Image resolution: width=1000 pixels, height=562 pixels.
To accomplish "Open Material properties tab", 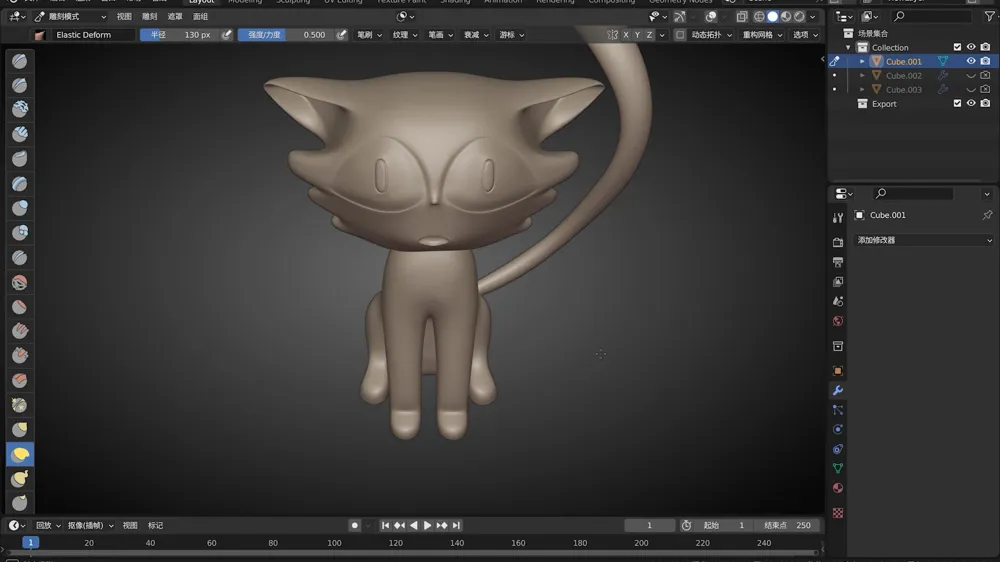I will 838,488.
